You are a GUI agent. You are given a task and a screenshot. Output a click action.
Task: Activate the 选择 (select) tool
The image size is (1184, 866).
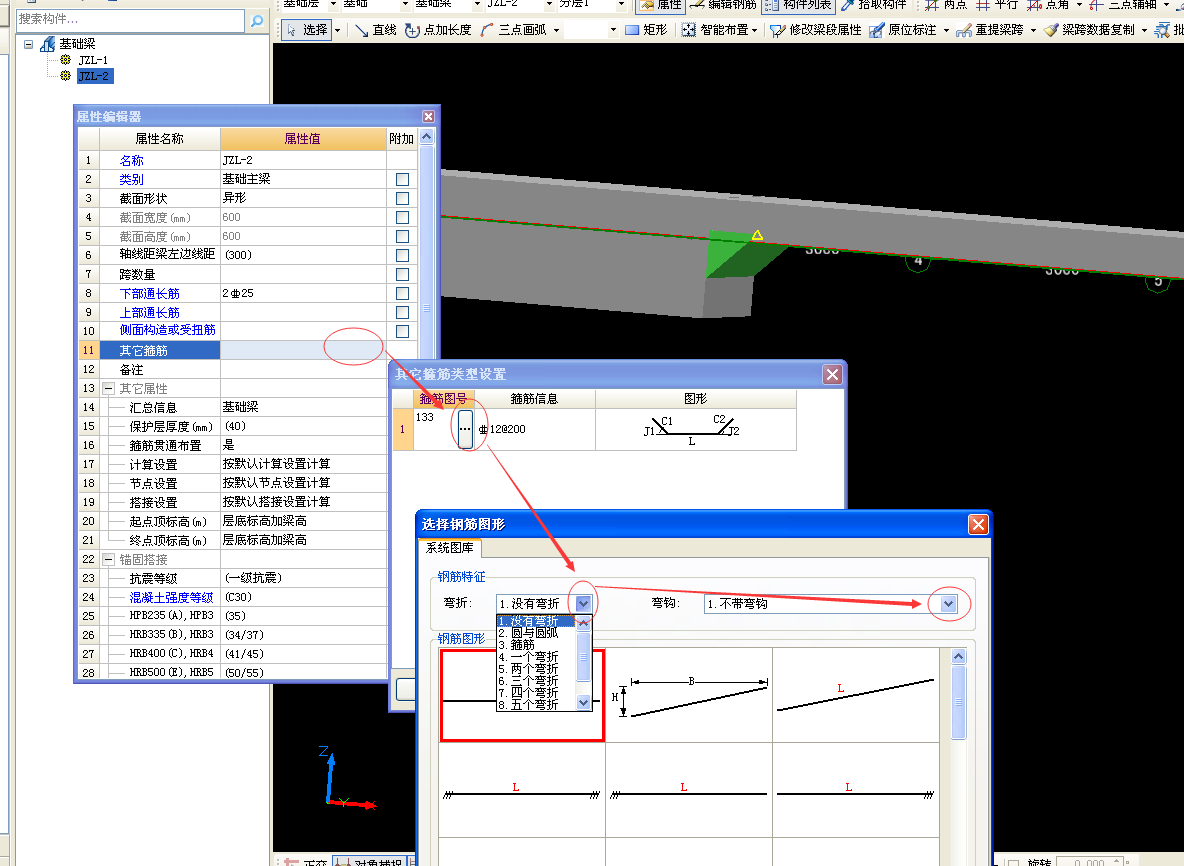[x=307, y=29]
